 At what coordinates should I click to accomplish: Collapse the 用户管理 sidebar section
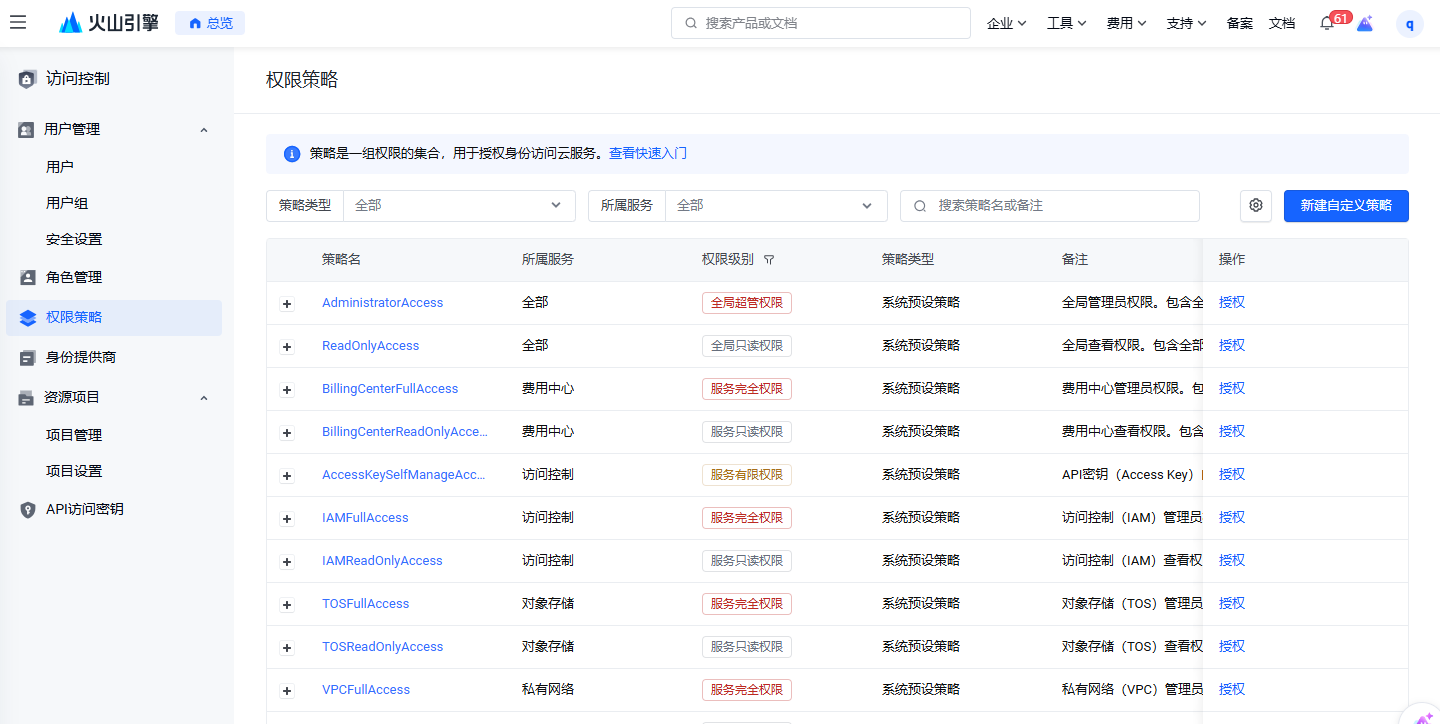pyautogui.click(x=204, y=130)
